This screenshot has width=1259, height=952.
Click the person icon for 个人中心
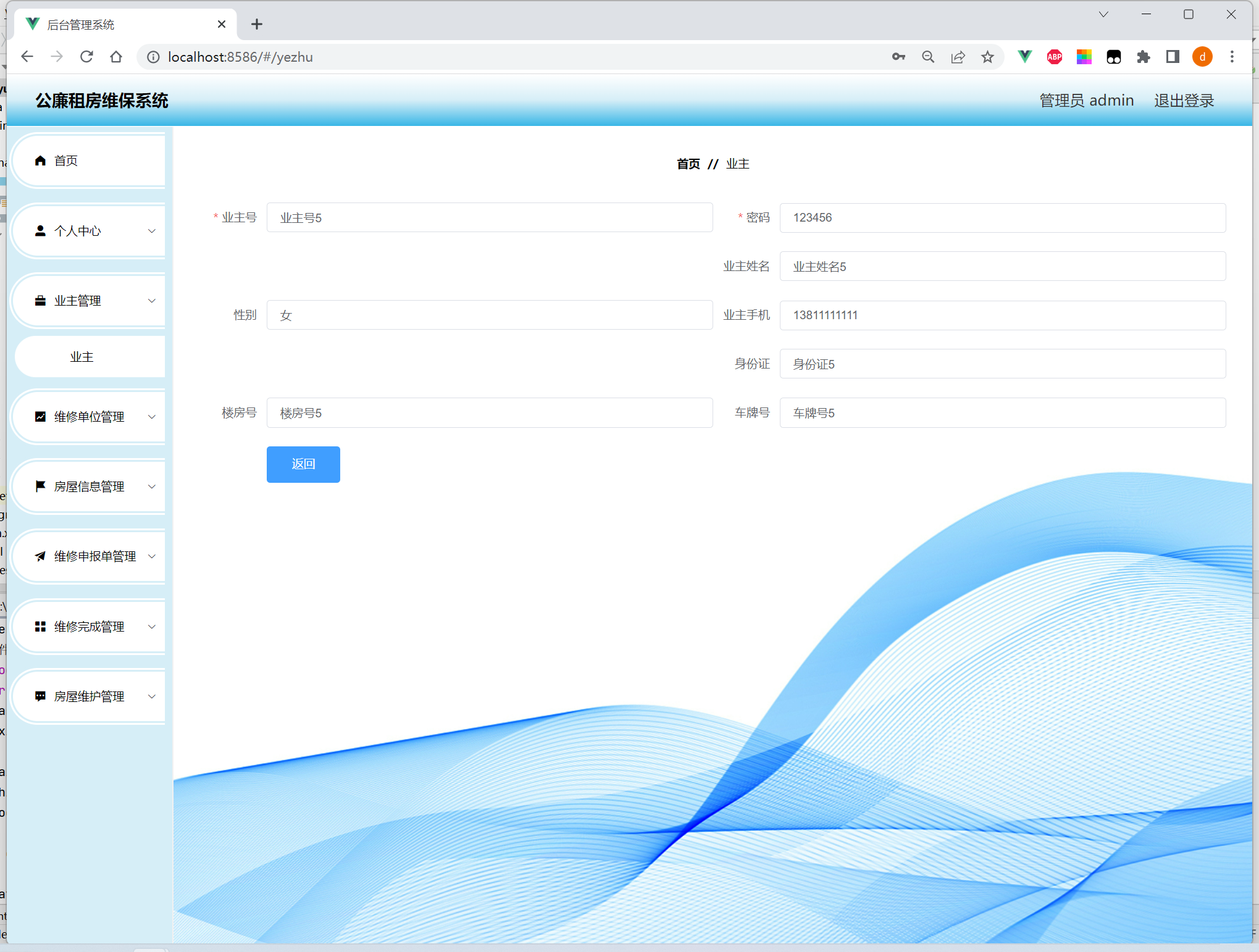coord(41,231)
